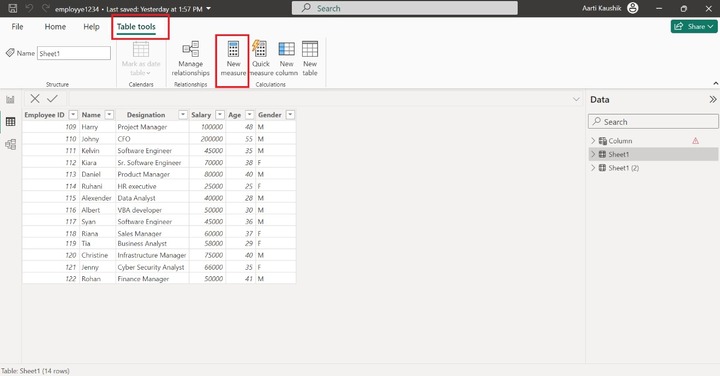The width and height of the screenshot is (720, 376).
Task: Click the name cell Kiara
Action: pos(89,163)
